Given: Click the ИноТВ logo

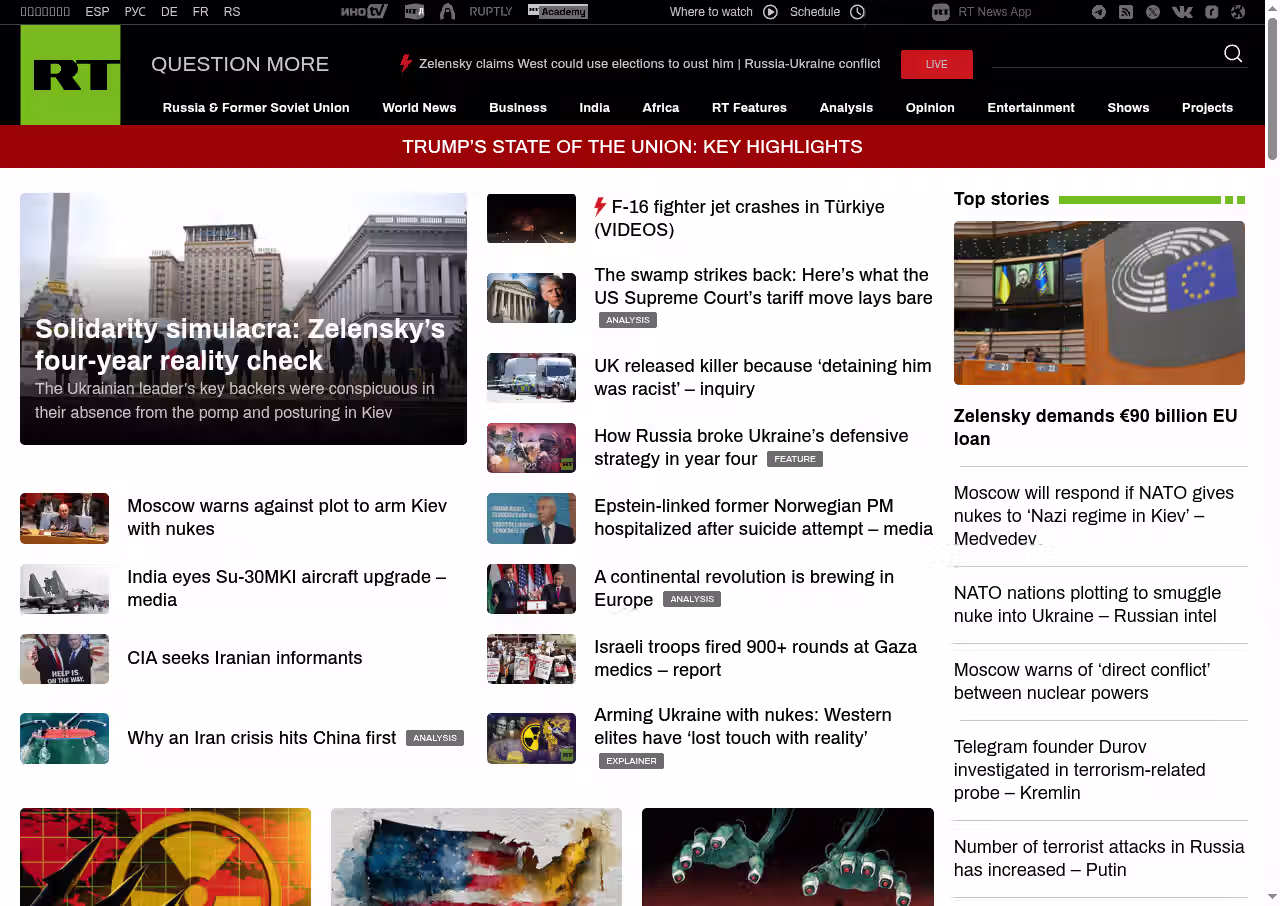Looking at the screenshot, I should pos(363,12).
